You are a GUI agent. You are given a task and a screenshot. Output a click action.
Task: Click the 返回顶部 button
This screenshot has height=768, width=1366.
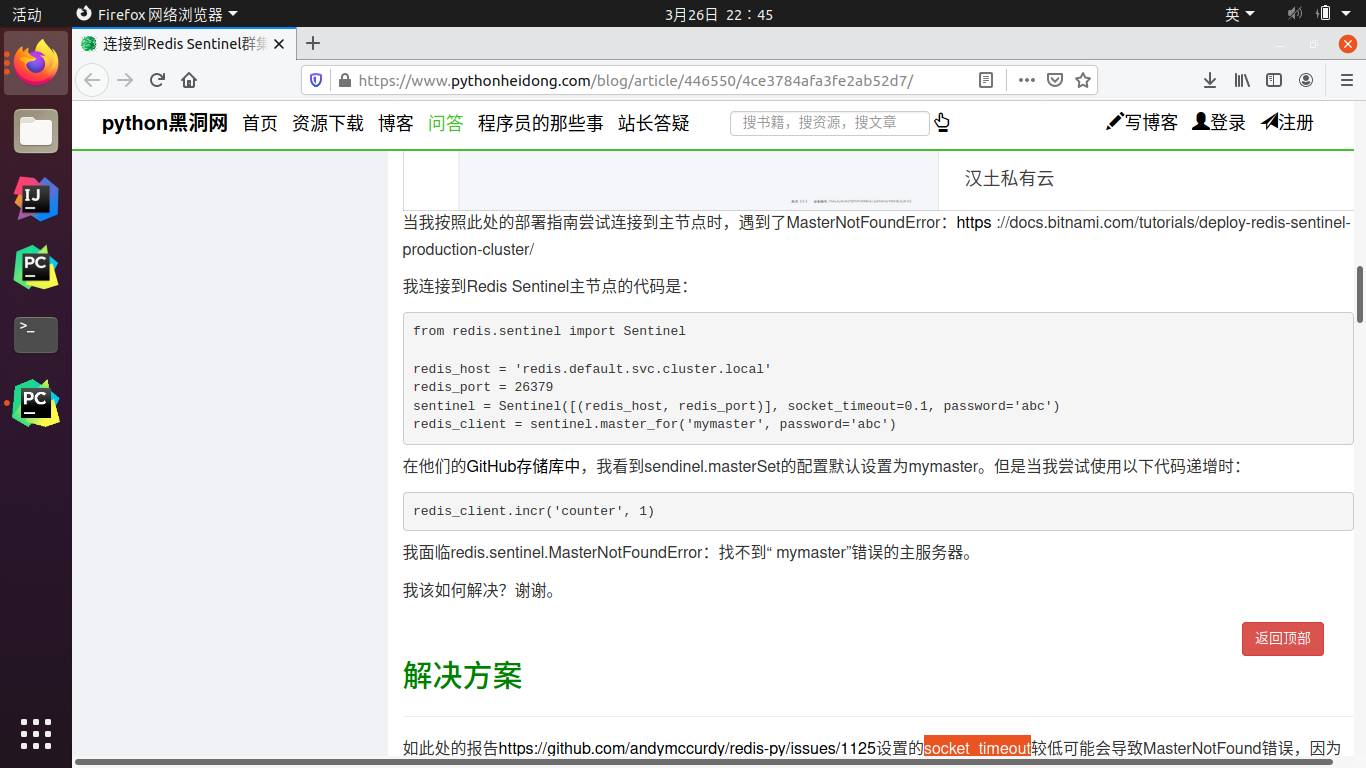[x=1282, y=638]
